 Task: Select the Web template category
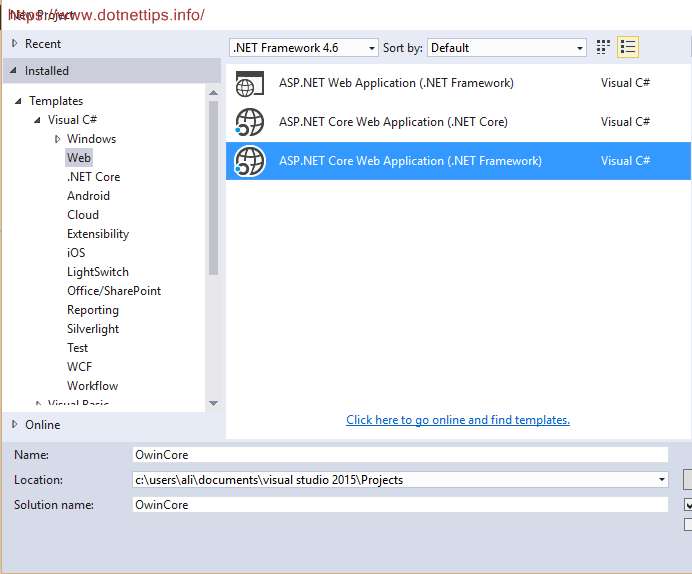79,158
